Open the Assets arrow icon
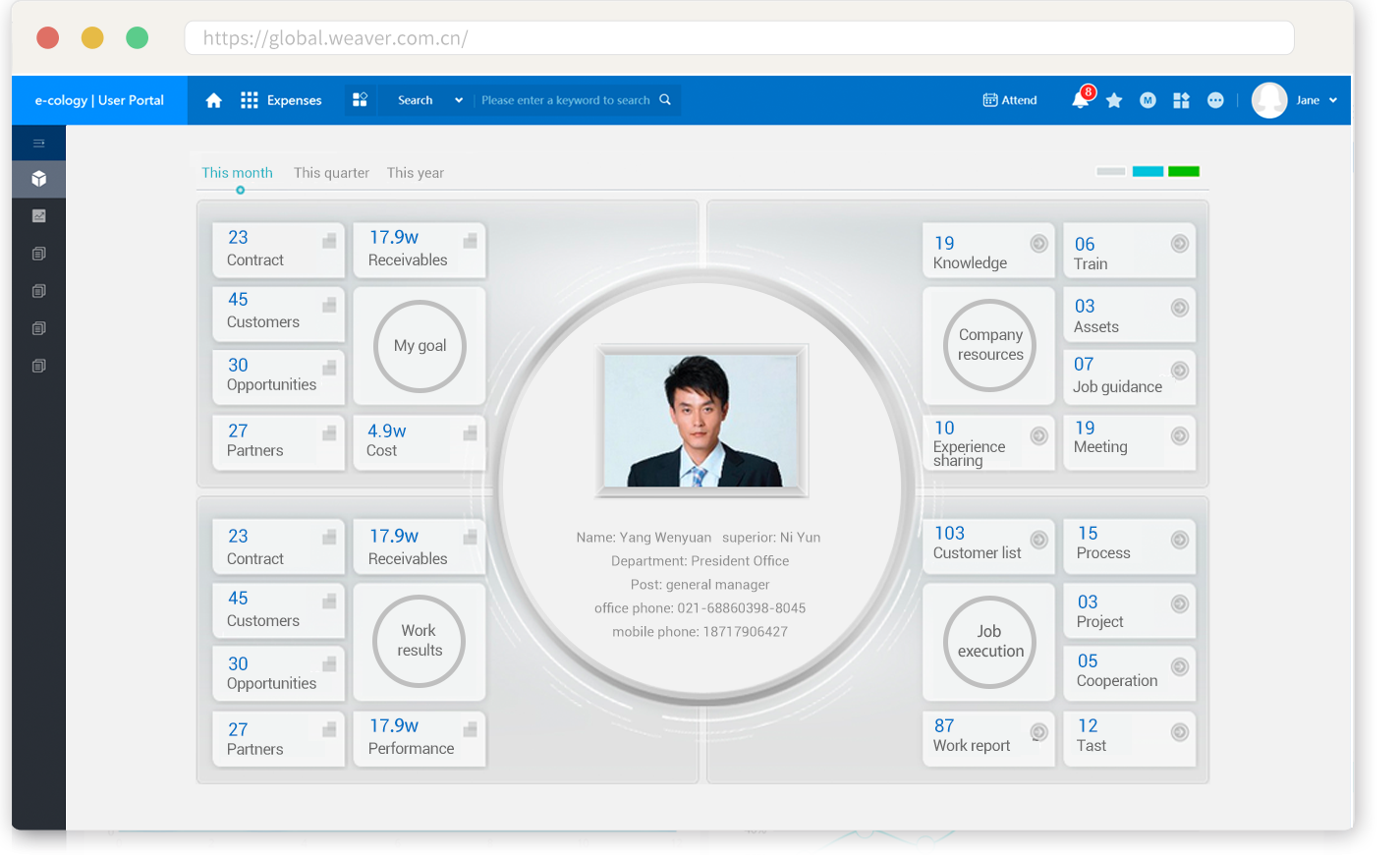1400x860 pixels. click(1180, 308)
